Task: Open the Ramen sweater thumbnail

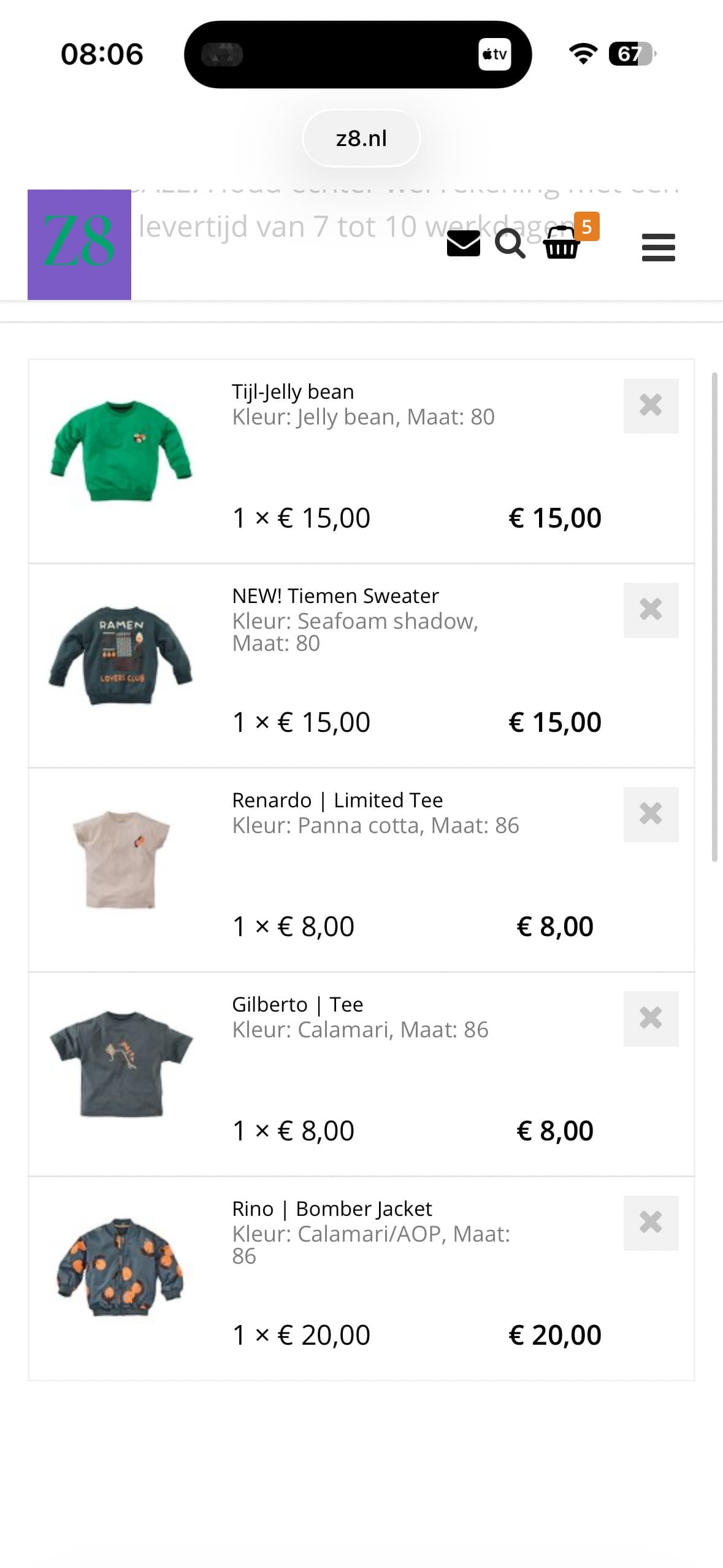Action: click(x=121, y=655)
